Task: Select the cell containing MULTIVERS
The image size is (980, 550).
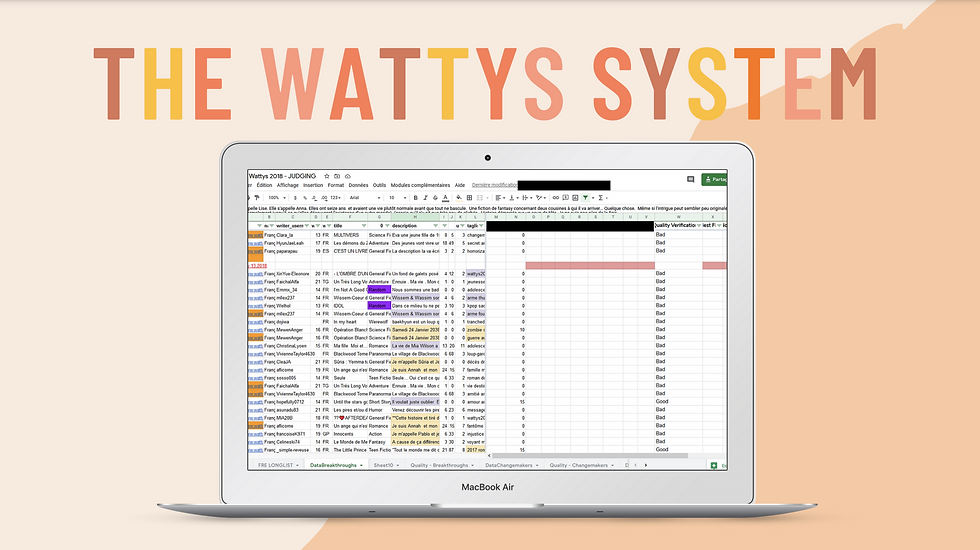Action: tap(349, 235)
